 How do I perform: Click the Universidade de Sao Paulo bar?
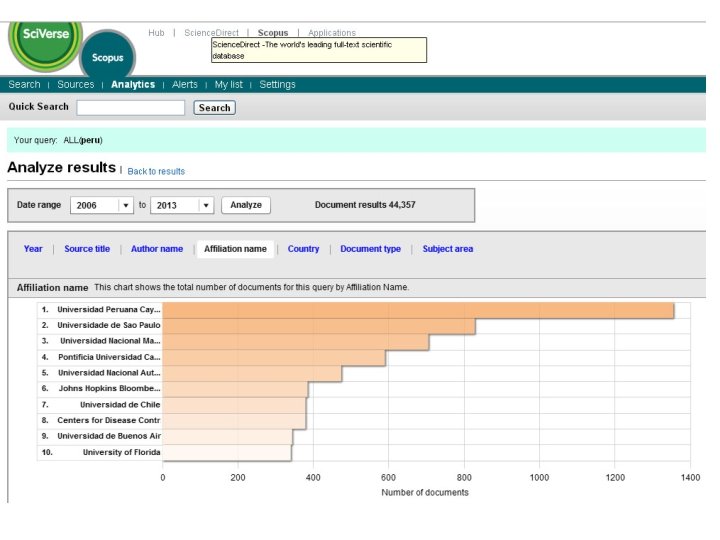pyautogui.click(x=319, y=326)
